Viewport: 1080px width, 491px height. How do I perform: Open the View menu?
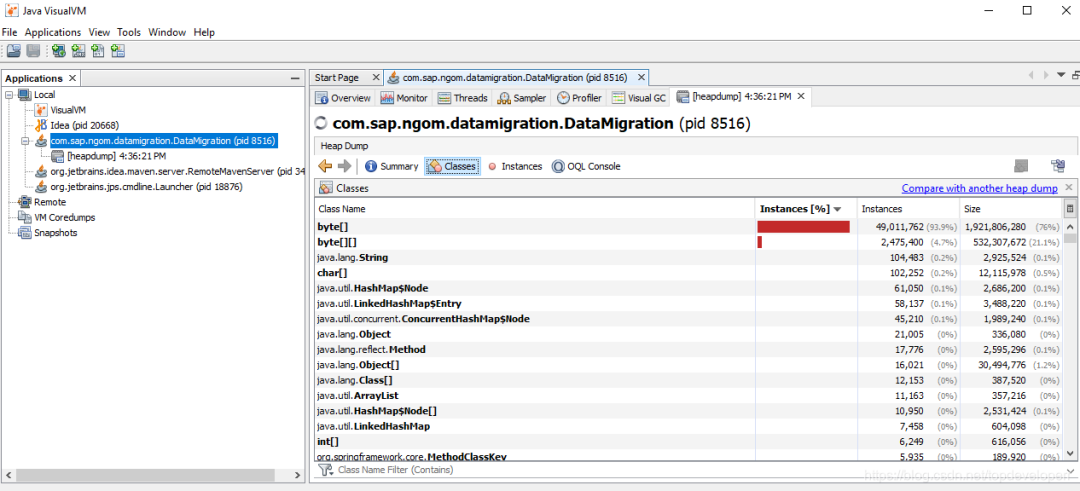pos(99,32)
